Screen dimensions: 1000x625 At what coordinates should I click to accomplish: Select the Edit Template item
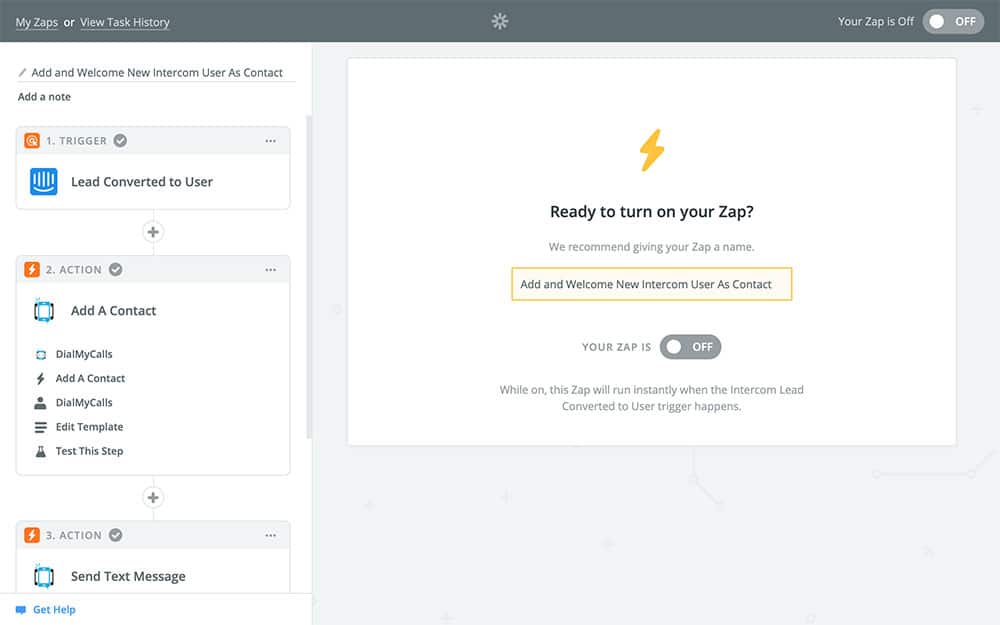(x=89, y=427)
